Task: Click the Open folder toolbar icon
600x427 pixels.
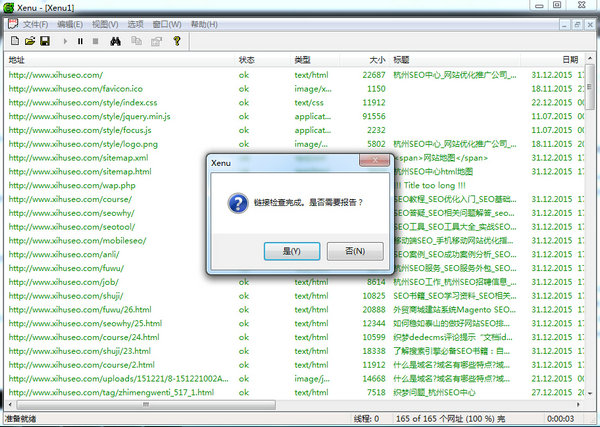Action: pyautogui.click(x=30, y=41)
